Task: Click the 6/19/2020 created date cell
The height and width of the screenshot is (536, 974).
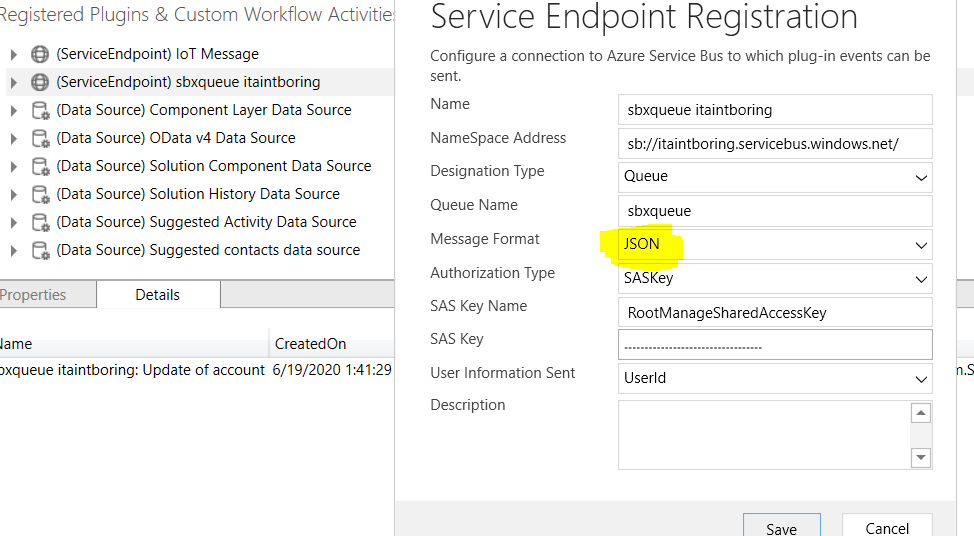Action: [x=332, y=370]
